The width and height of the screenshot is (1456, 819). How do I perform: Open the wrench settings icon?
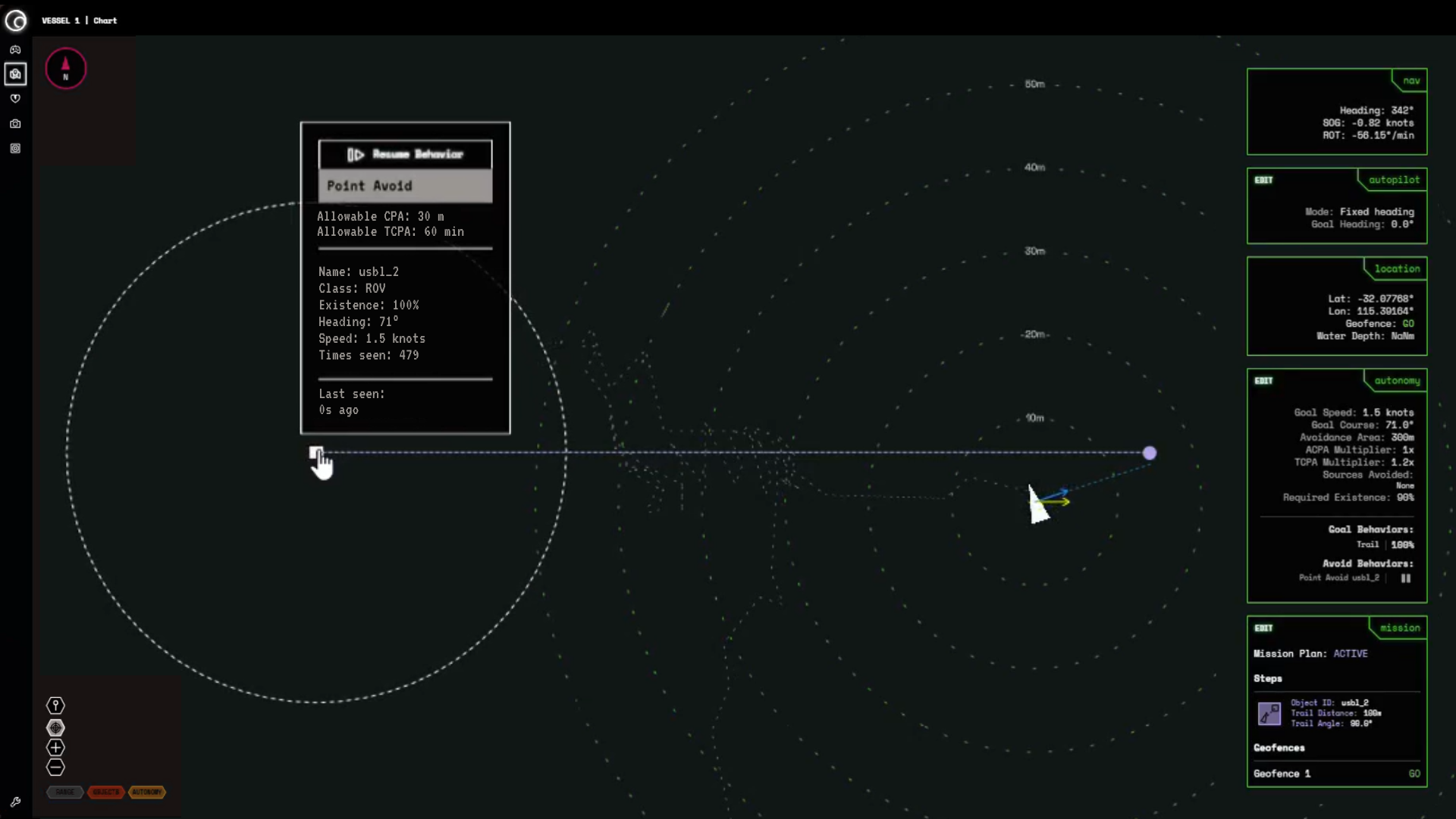click(x=15, y=802)
